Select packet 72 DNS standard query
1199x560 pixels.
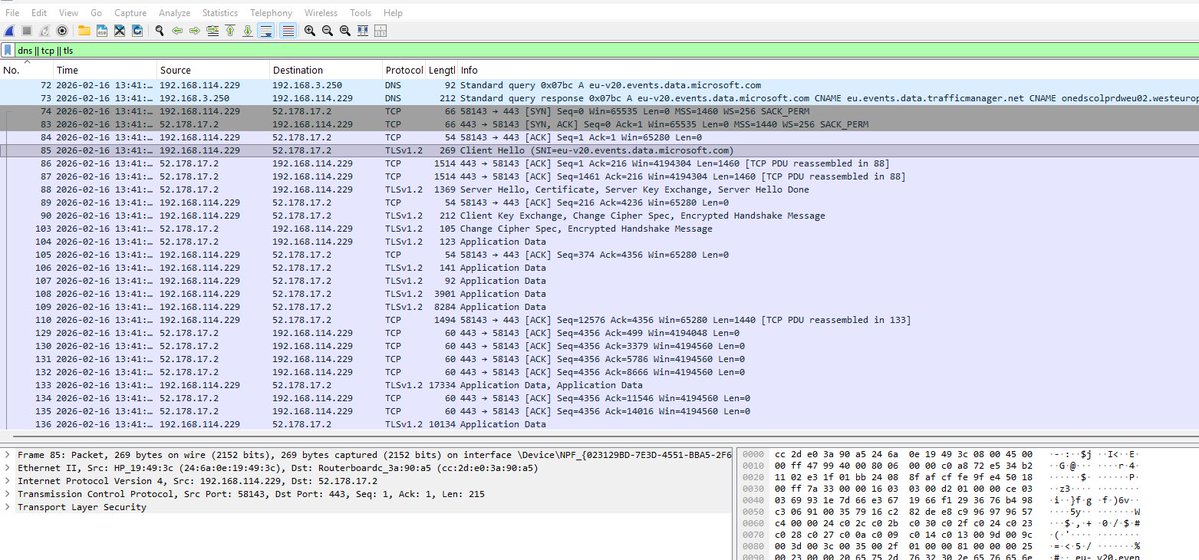point(600,85)
